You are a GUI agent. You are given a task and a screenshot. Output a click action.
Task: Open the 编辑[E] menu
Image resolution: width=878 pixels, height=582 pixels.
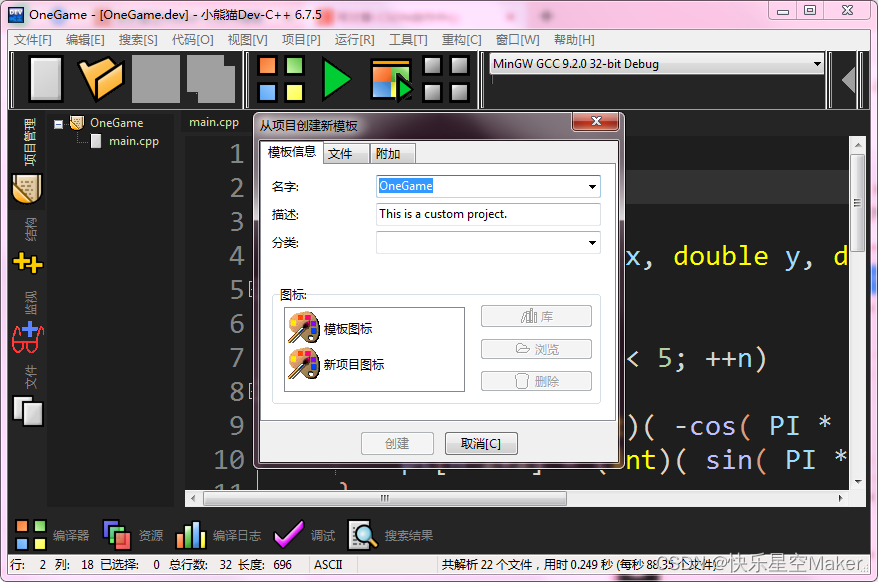[x=85, y=40]
